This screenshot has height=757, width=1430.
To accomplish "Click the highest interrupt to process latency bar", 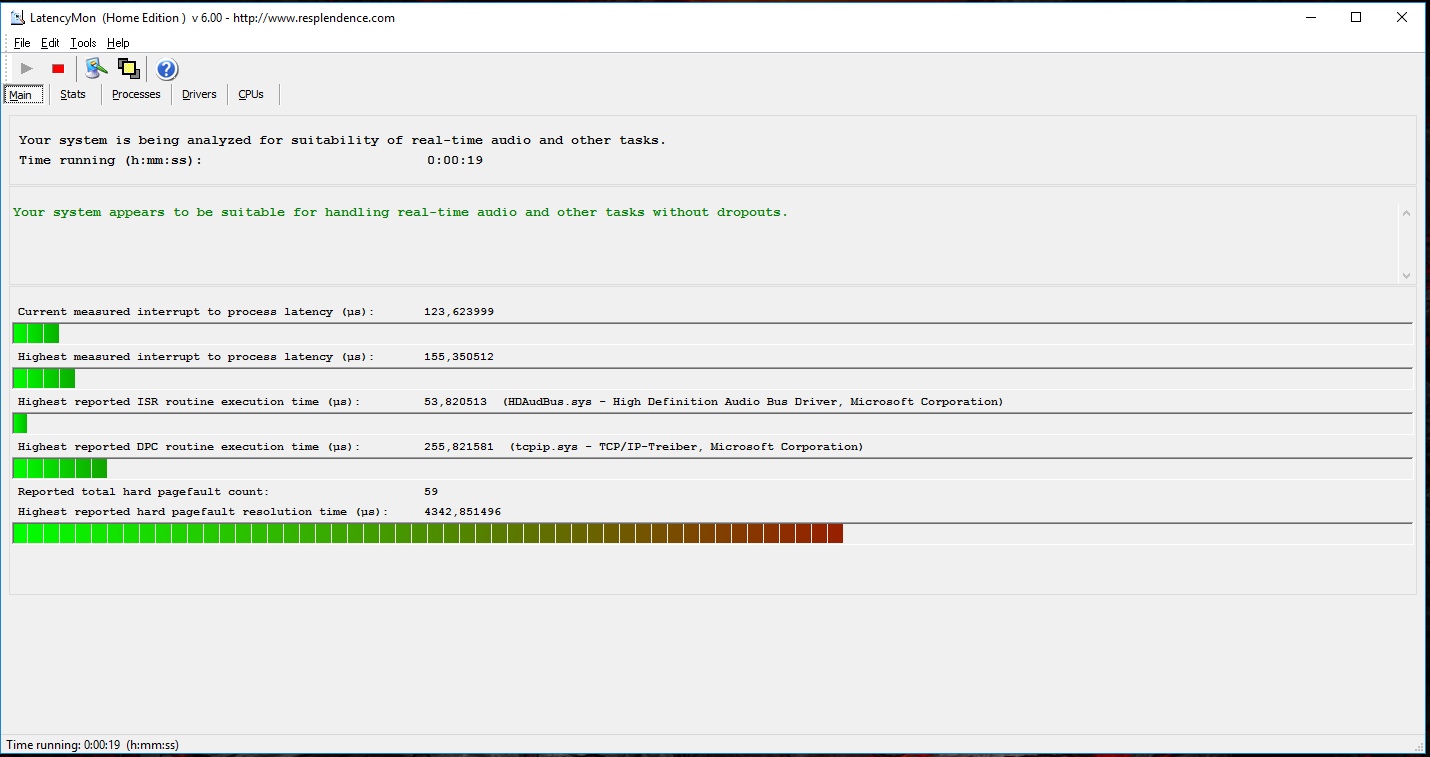I will 712,378.
